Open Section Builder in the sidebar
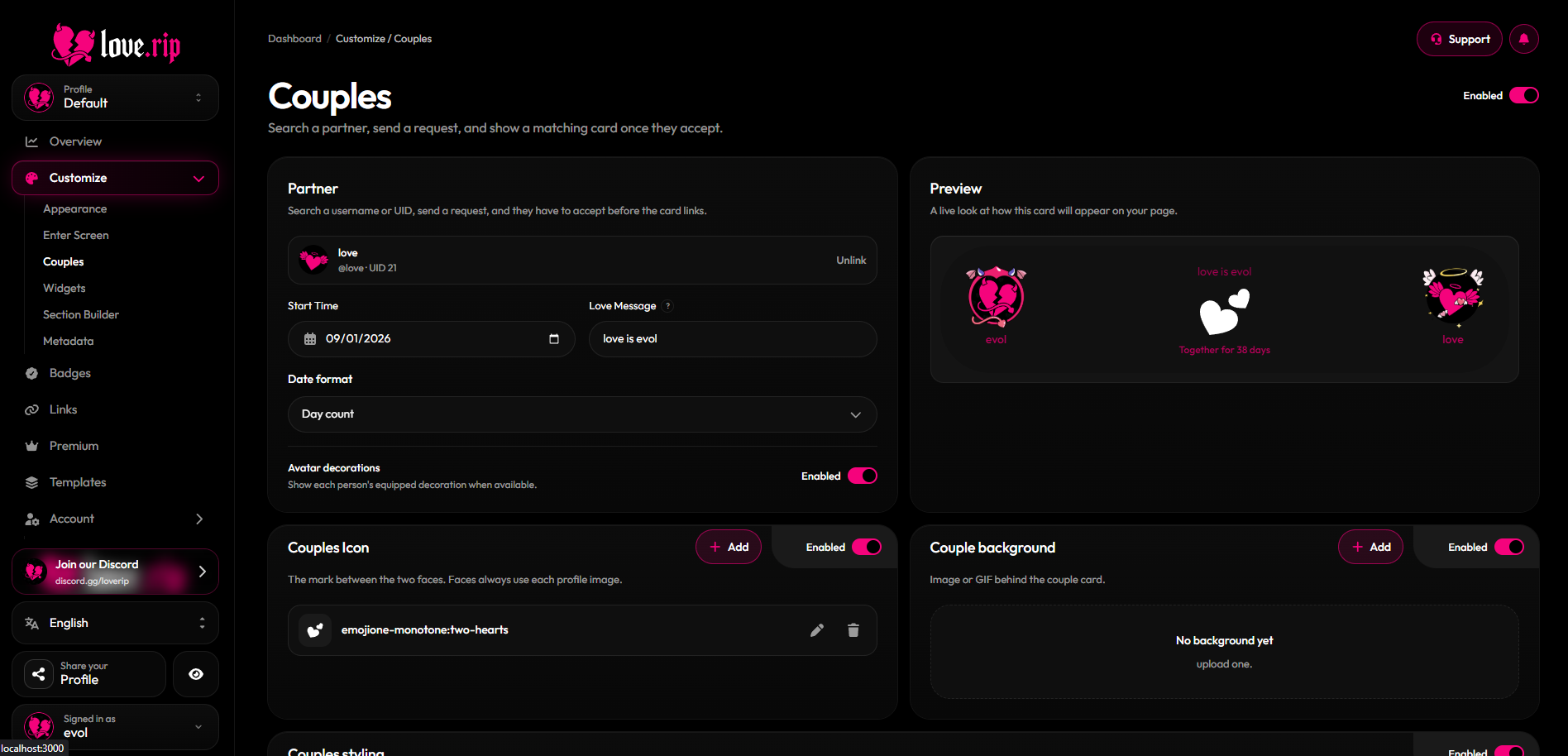This screenshot has width=1568, height=756. click(81, 314)
